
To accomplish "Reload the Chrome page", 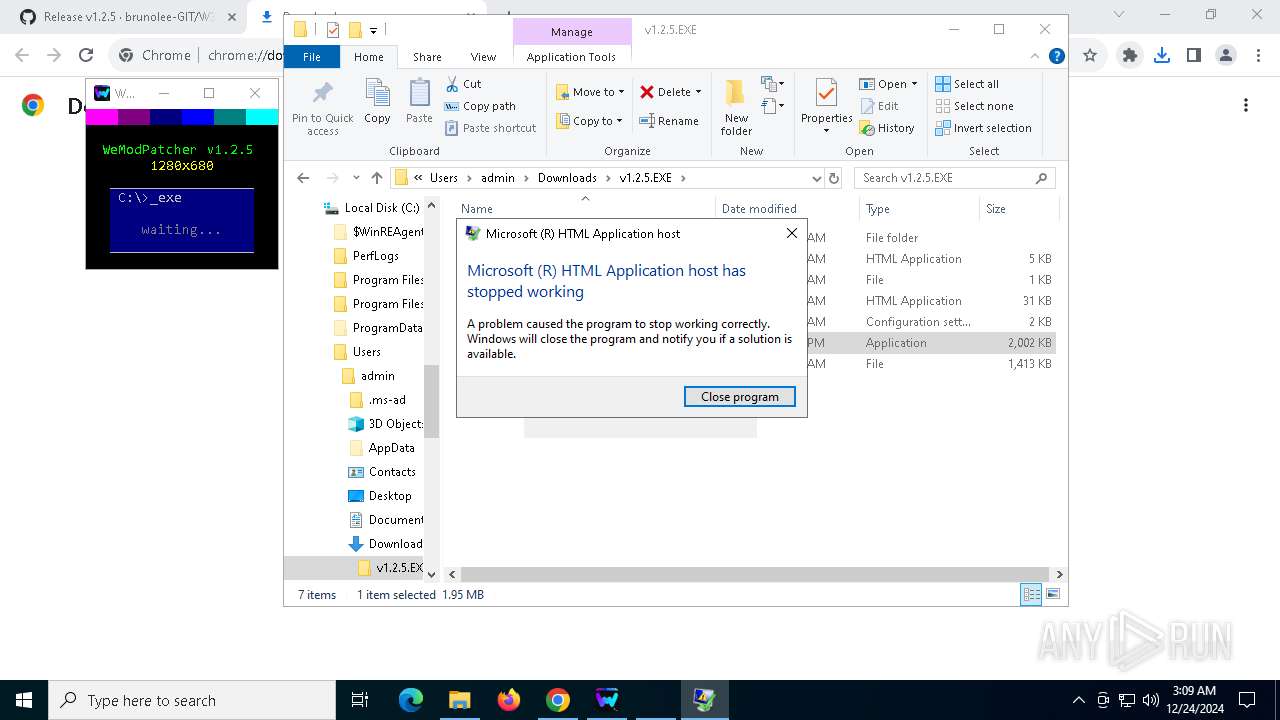I will (86, 56).
